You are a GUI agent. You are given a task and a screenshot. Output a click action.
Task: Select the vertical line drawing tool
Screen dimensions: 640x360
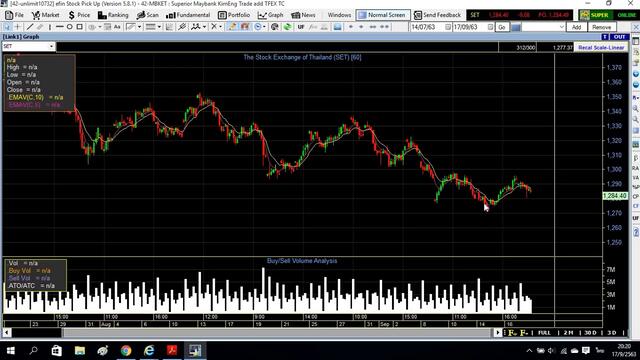coord(50,27)
